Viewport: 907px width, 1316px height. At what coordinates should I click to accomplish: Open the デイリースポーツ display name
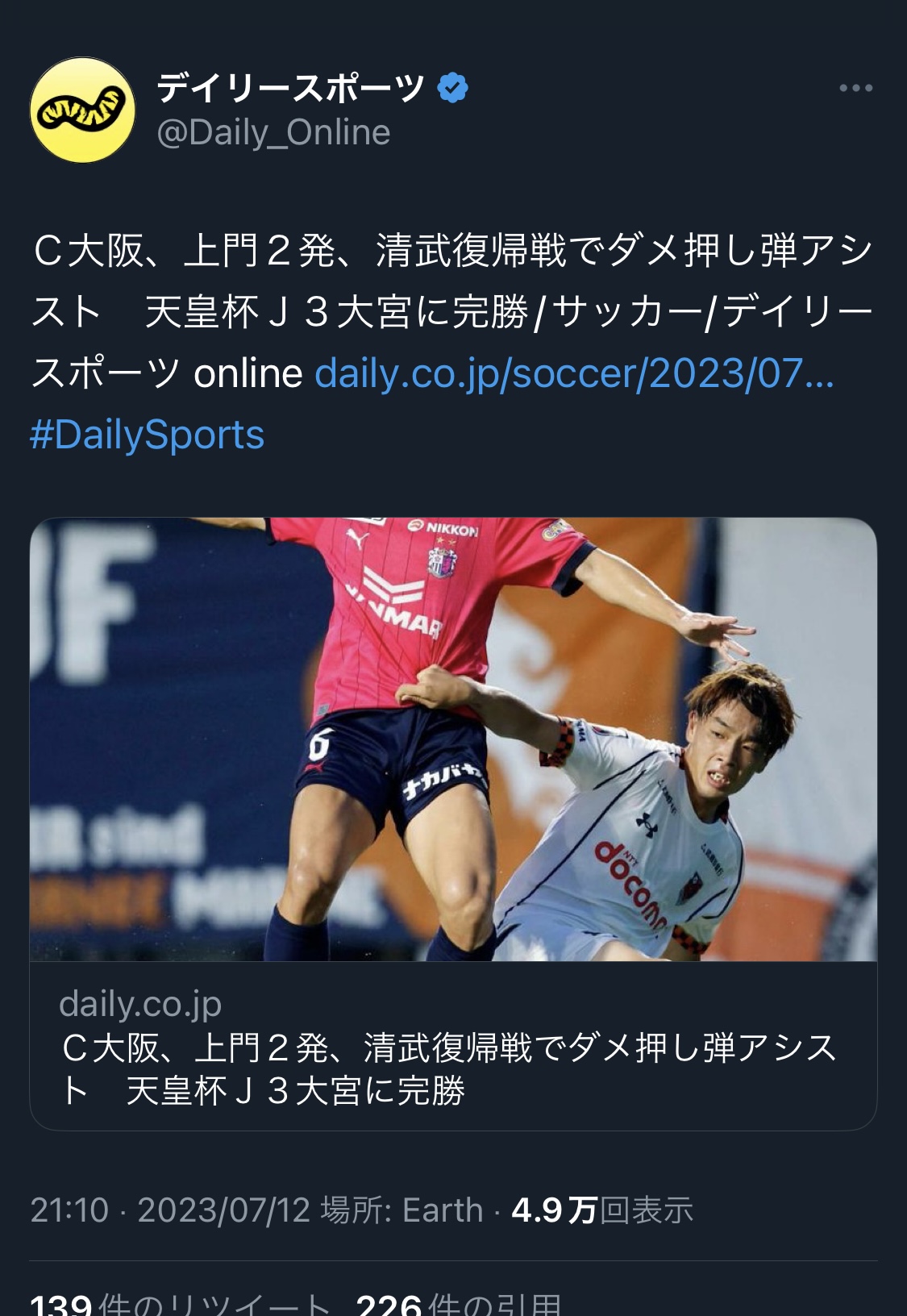click(291, 87)
